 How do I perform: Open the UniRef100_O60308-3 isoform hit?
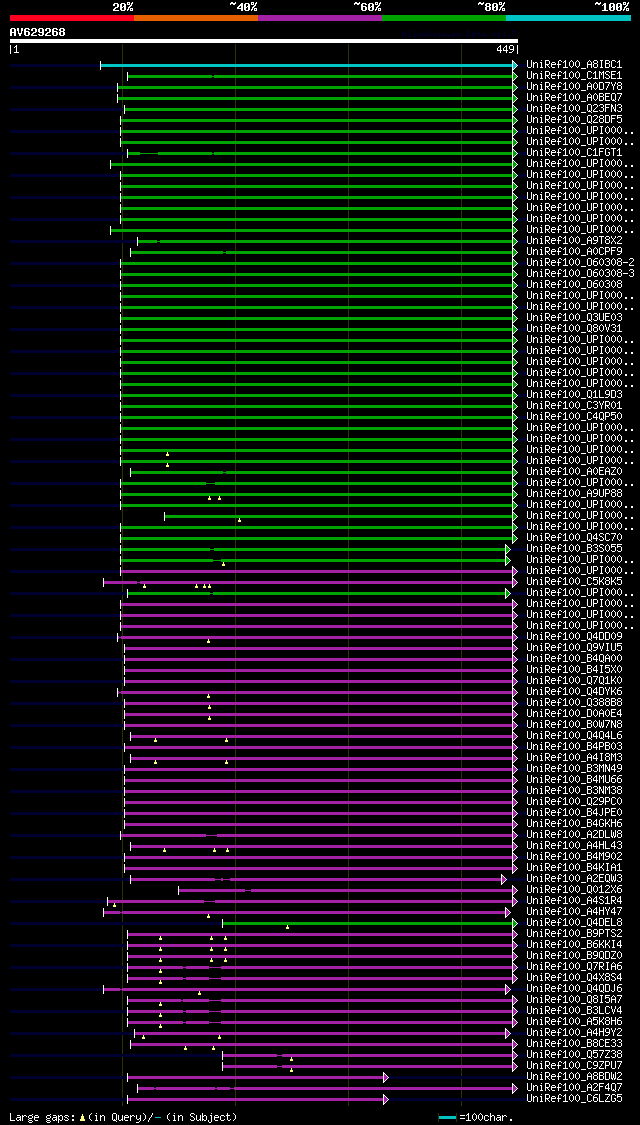click(x=580, y=273)
